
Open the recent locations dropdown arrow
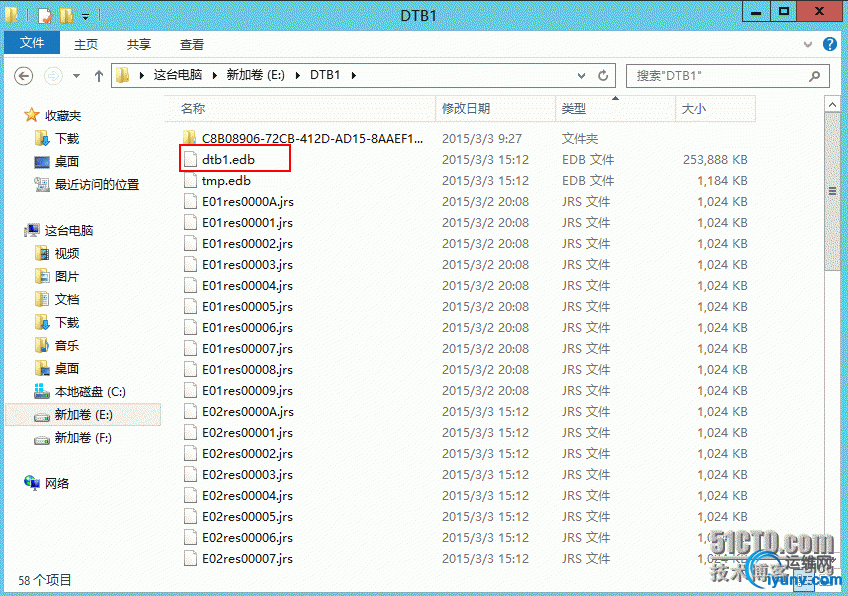[76, 76]
